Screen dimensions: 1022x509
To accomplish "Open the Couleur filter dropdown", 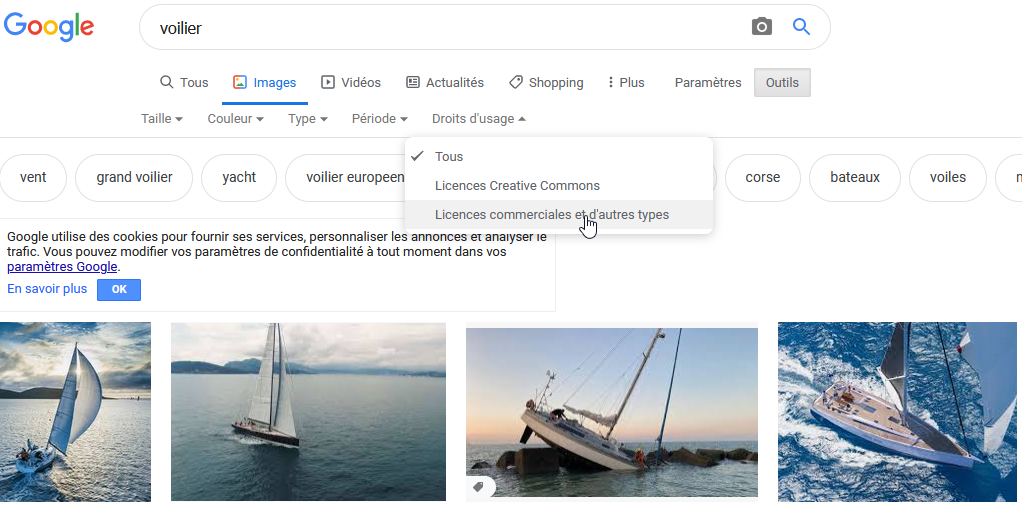I will tap(235, 119).
